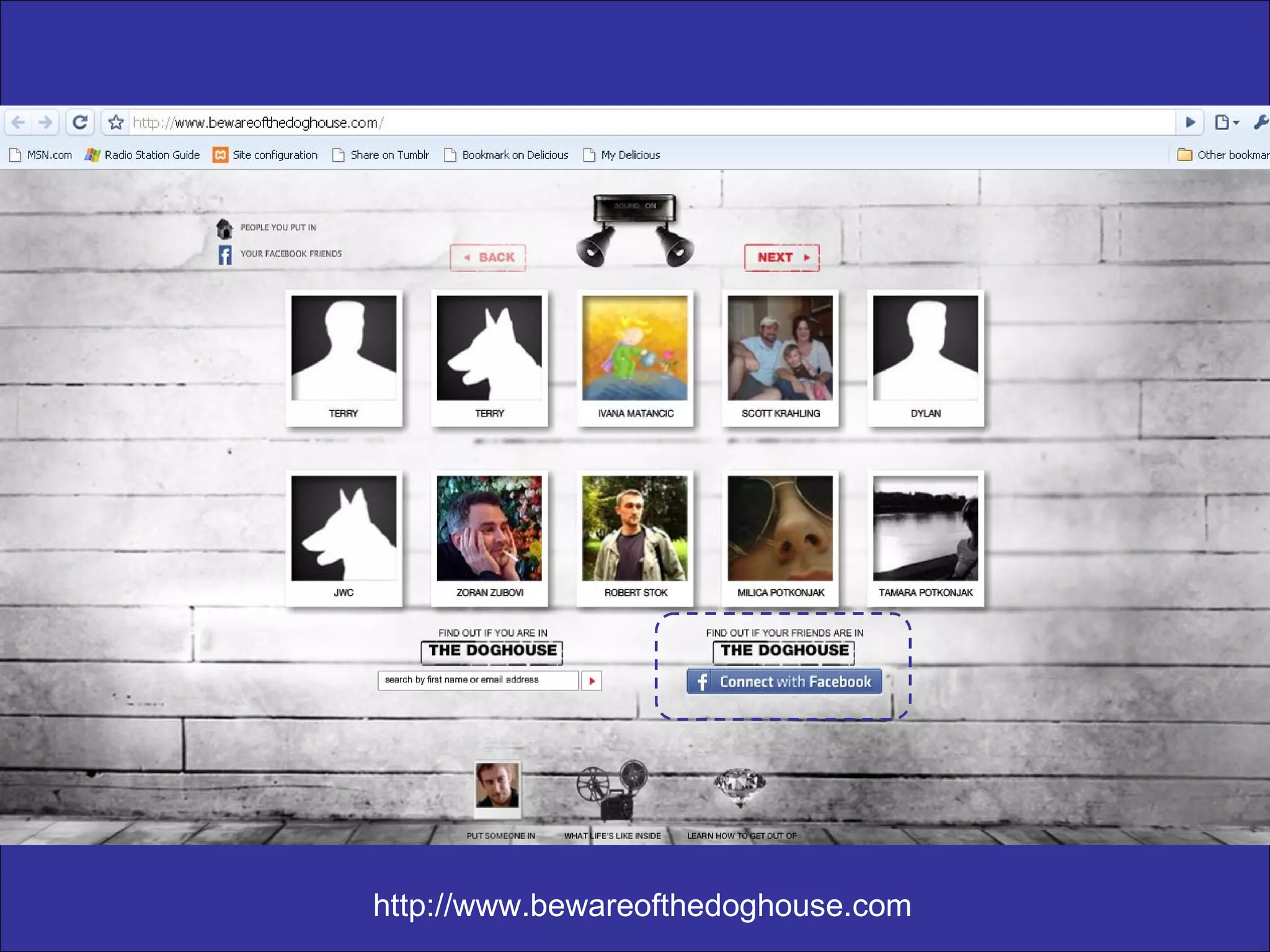Viewport: 1270px width, 952px height.
Task: Open the wrench settings menu
Action: pyautogui.click(x=1261, y=123)
